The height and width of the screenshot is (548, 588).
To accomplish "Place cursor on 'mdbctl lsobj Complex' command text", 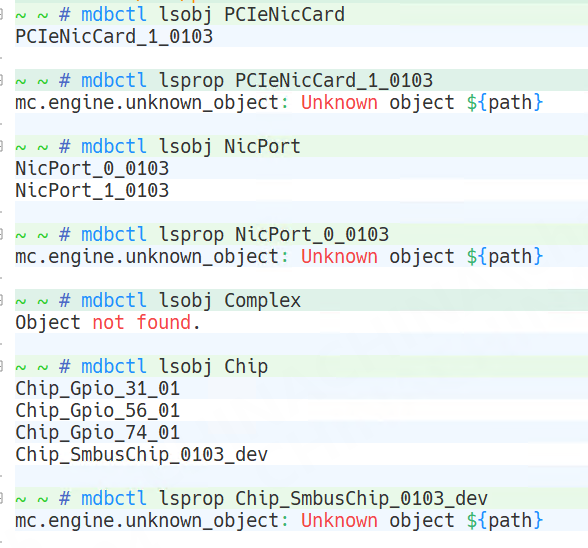I will (x=191, y=300).
